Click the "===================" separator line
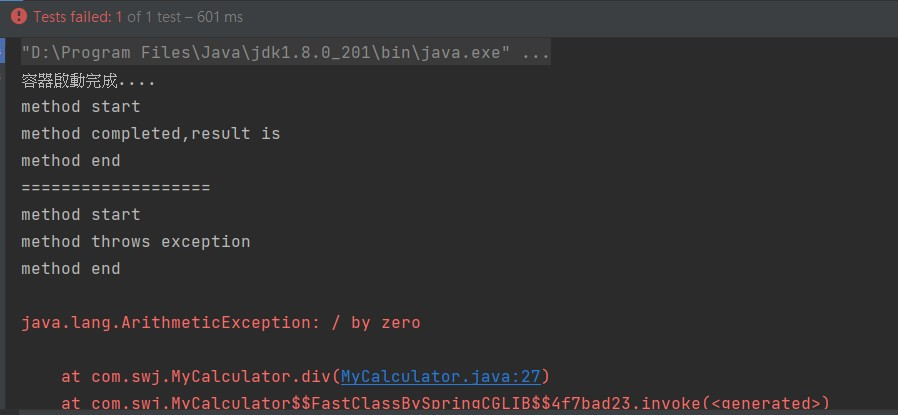 [116, 188]
